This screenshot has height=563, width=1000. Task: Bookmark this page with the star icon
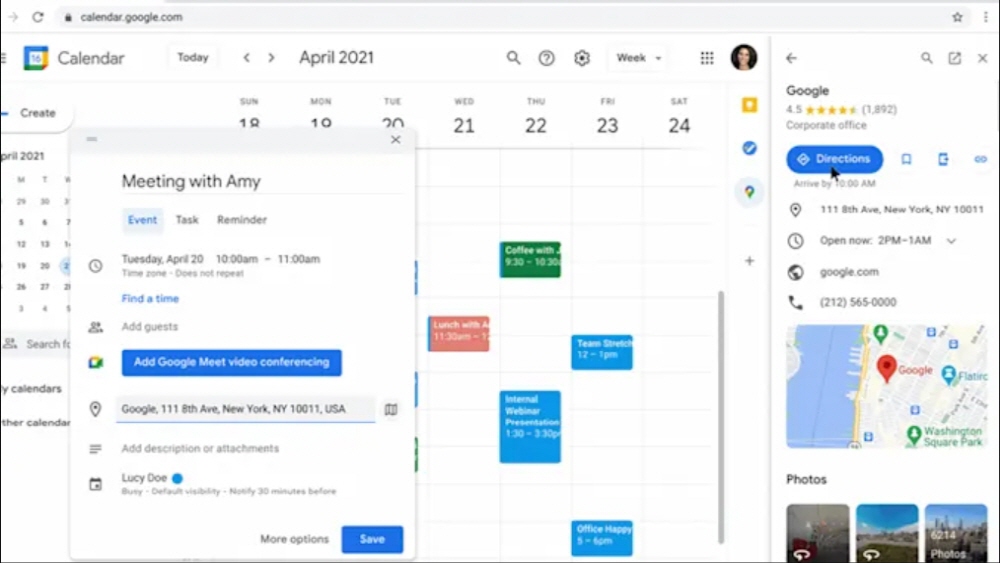pyautogui.click(x=957, y=17)
